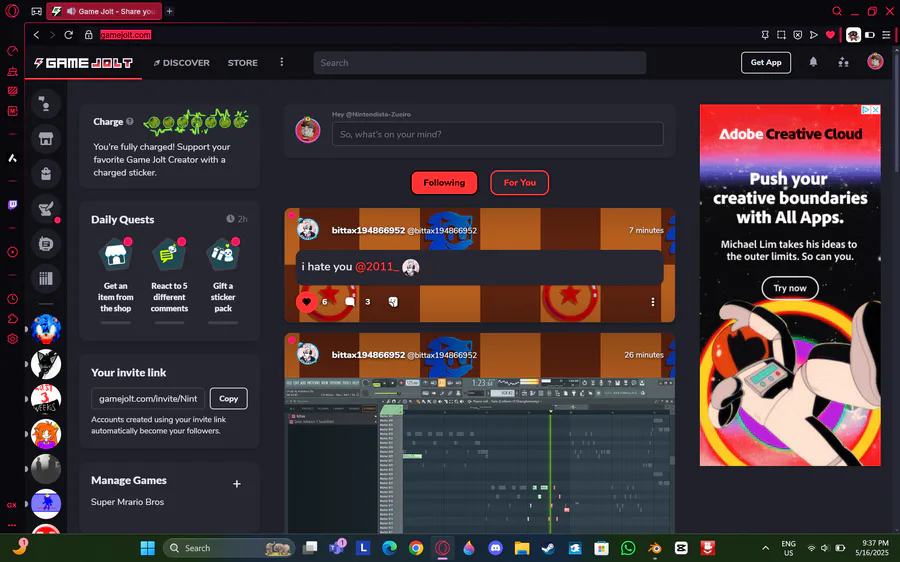Screen dimensions: 900x562
Task: Open 'Gift a sticker pack' quest
Action: coord(223,277)
